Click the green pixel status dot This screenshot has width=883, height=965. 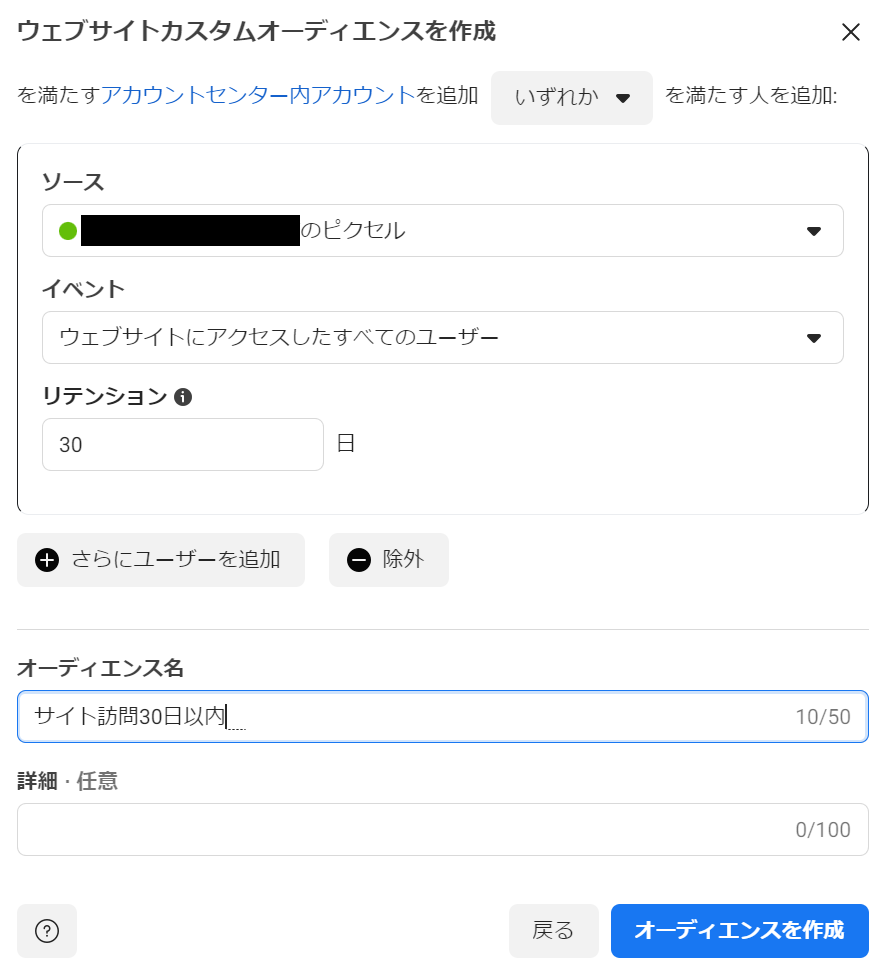pos(68,231)
